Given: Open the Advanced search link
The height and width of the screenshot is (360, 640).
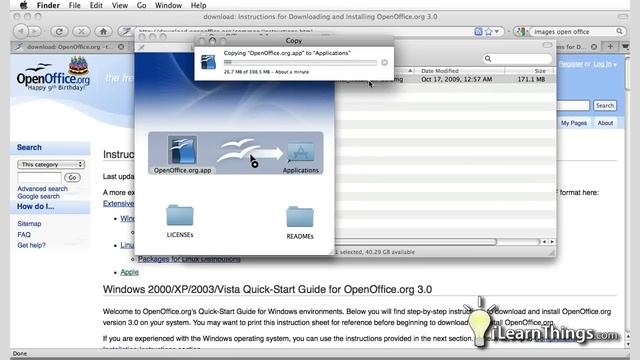Looking at the screenshot, I should 42,189.
